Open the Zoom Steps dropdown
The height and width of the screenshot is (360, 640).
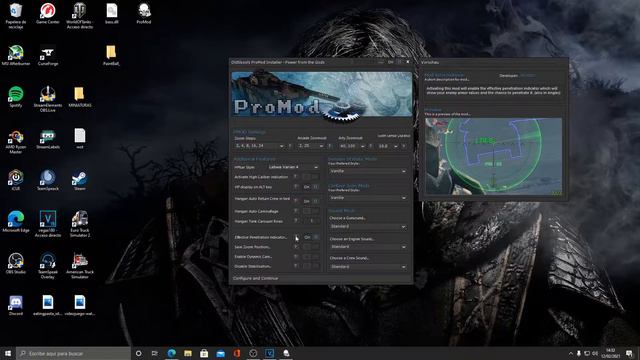[259, 146]
